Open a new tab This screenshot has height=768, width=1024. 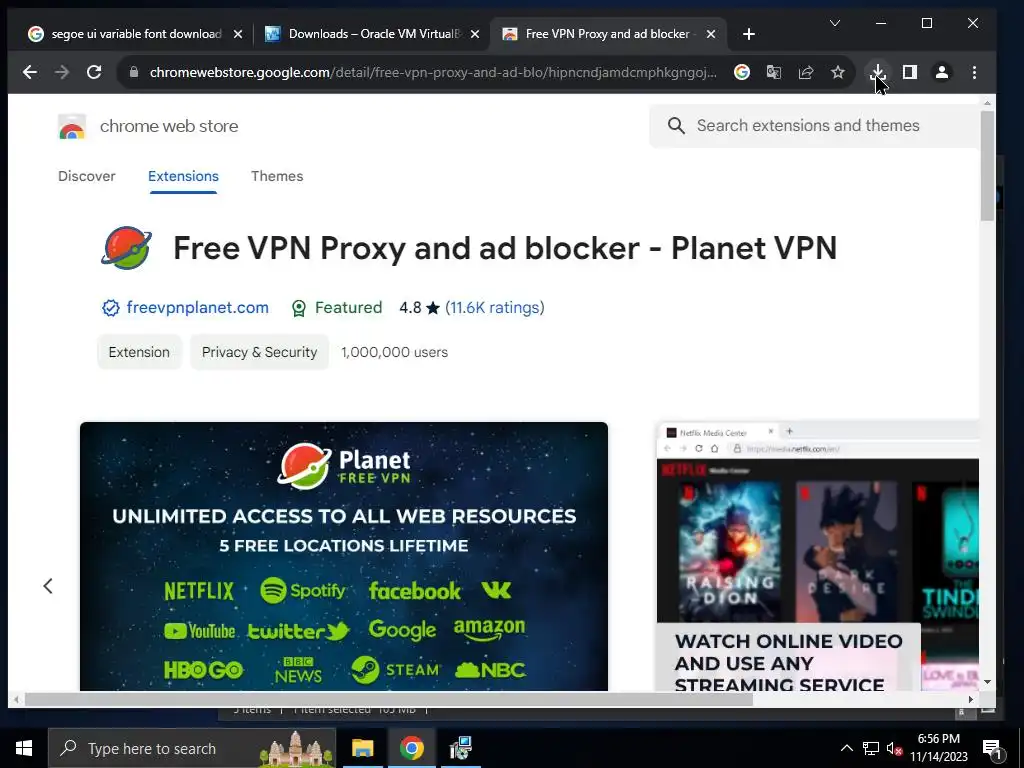point(749,34)
